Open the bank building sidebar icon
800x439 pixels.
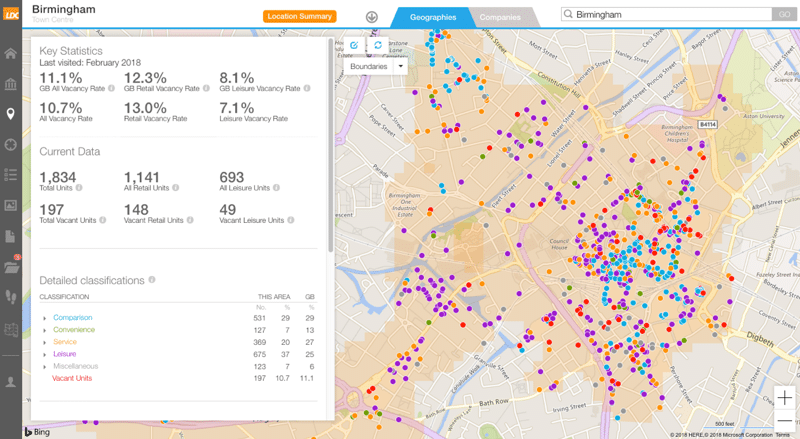point(11,84)
